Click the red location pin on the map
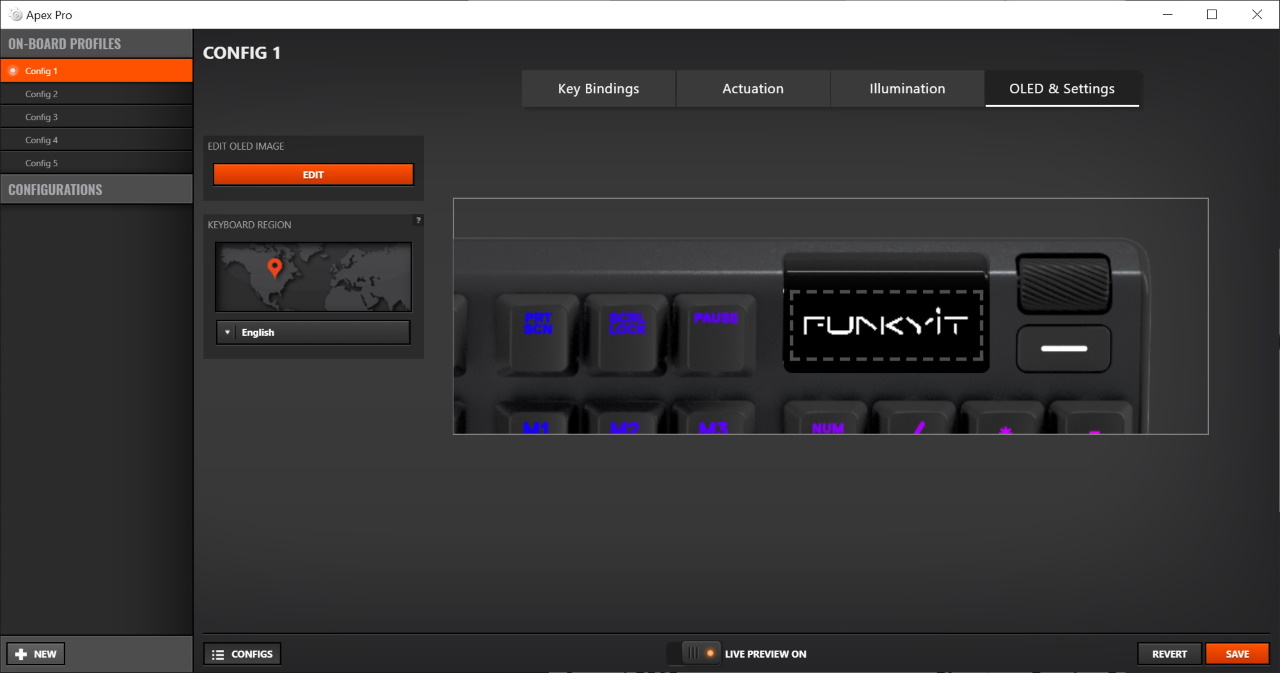 pyautogui.click(x=275, y=268)
